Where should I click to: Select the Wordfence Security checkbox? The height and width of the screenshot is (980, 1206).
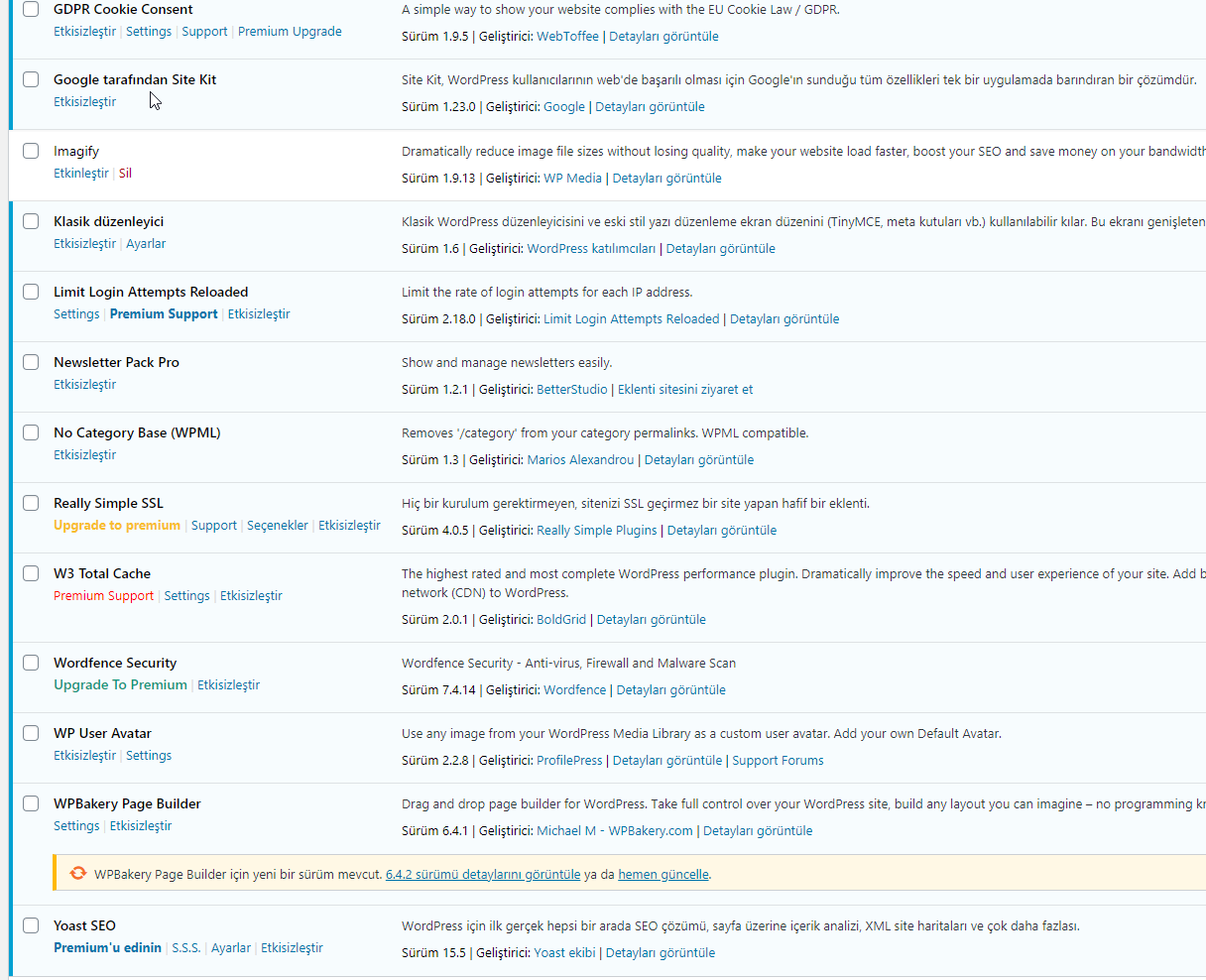31,663
